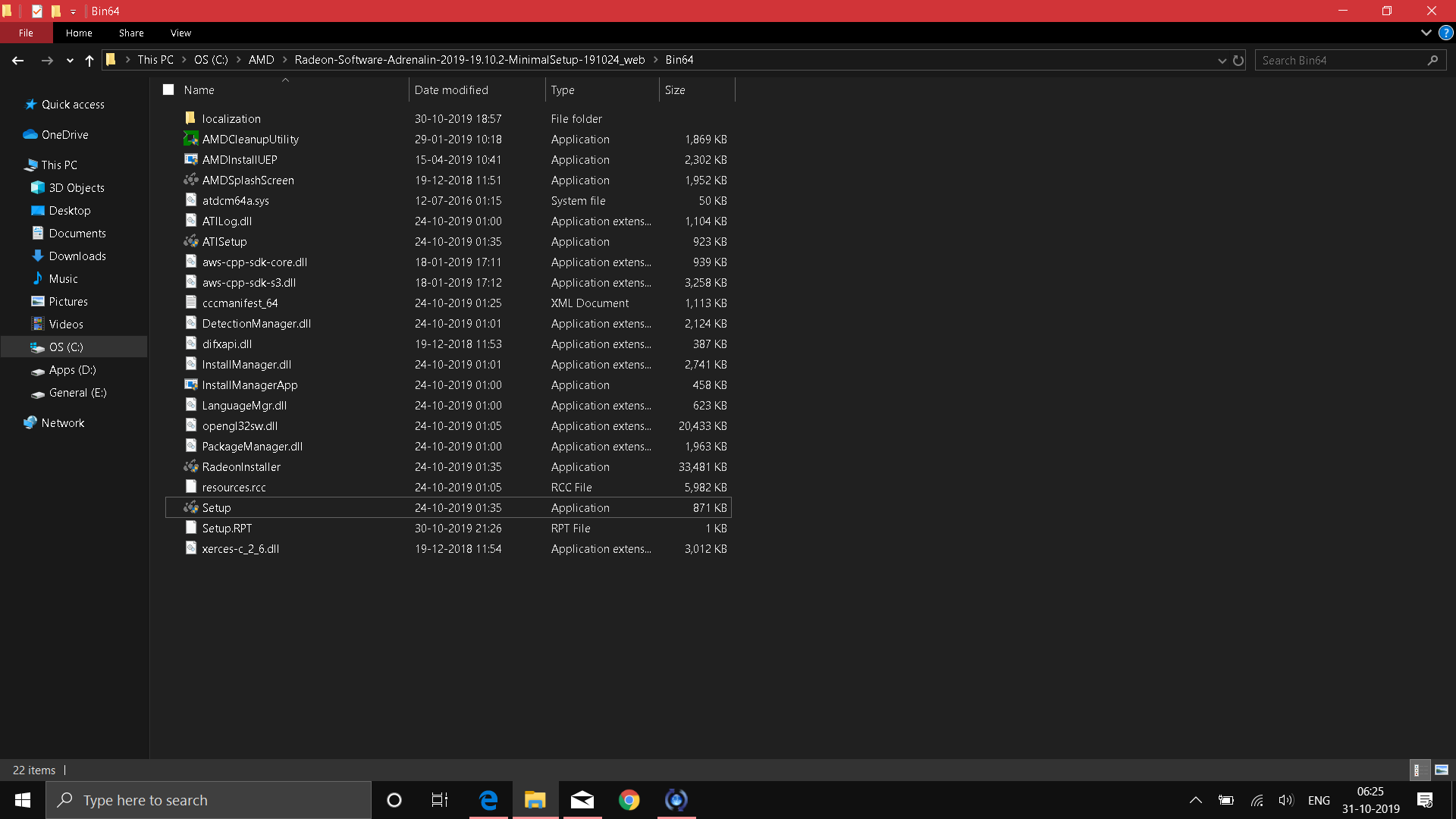Select cccmanifest_64 XML document
Image resolution: width=1456 pixels, height=819 pixels.
click(x=240, y=303)
